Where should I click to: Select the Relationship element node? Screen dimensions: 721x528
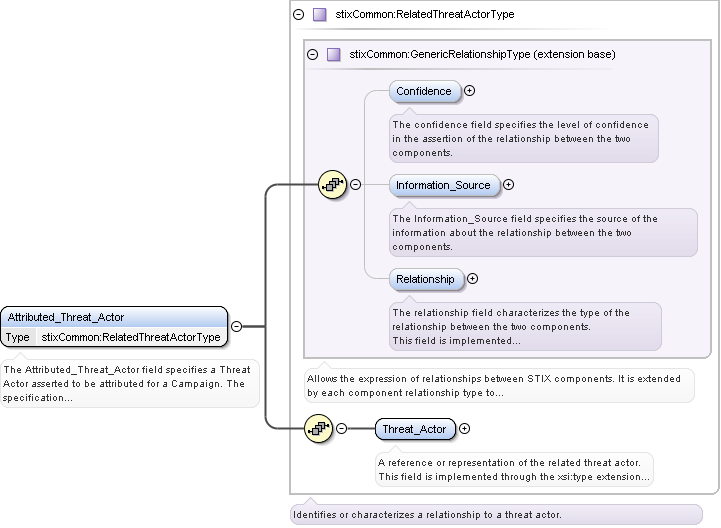click(x=425, y=279)
